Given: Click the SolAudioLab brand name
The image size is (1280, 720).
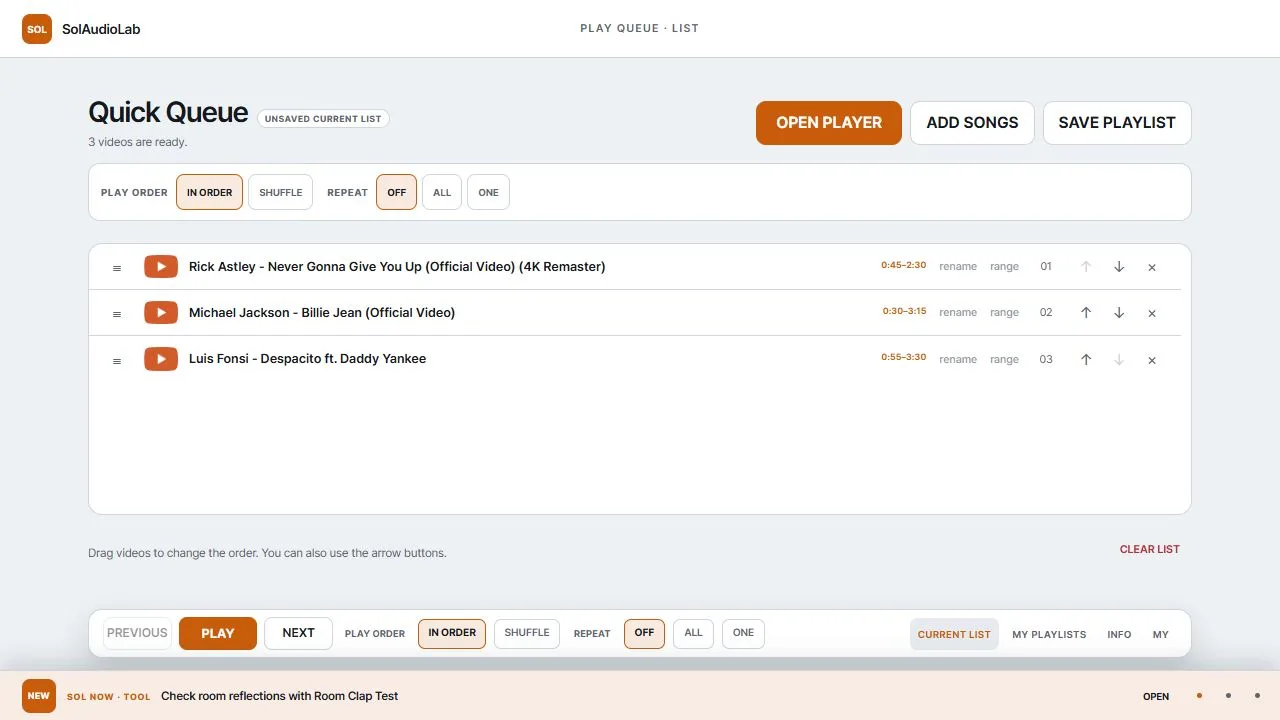Looking at the screenshot, I should point(101,29).
